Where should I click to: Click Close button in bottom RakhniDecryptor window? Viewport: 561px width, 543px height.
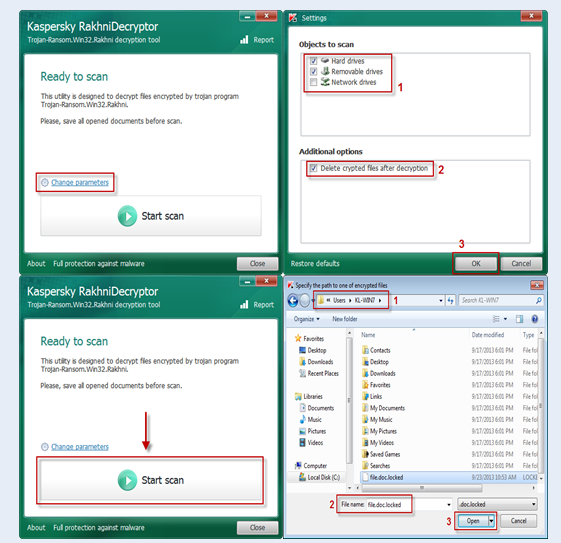click(257, 527)
